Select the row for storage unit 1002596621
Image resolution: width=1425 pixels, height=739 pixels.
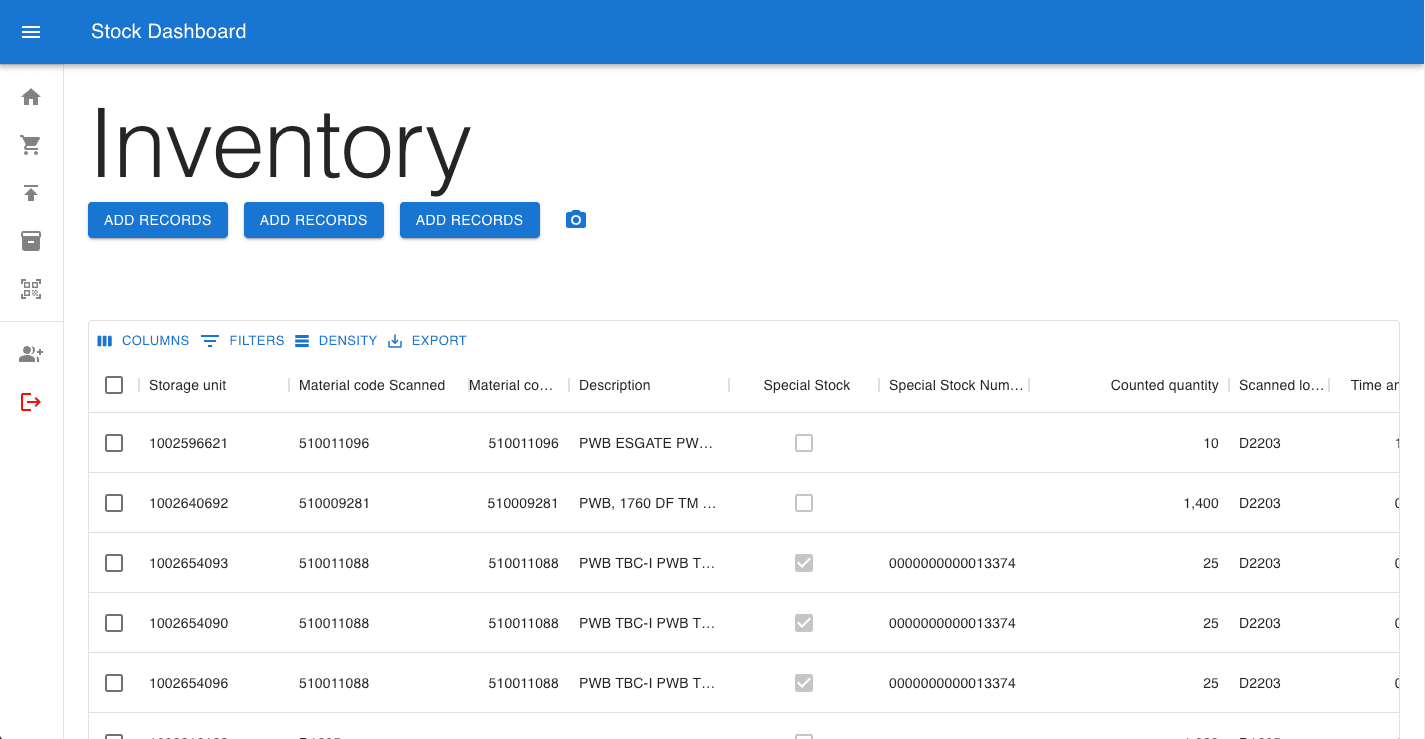[114, 443]
